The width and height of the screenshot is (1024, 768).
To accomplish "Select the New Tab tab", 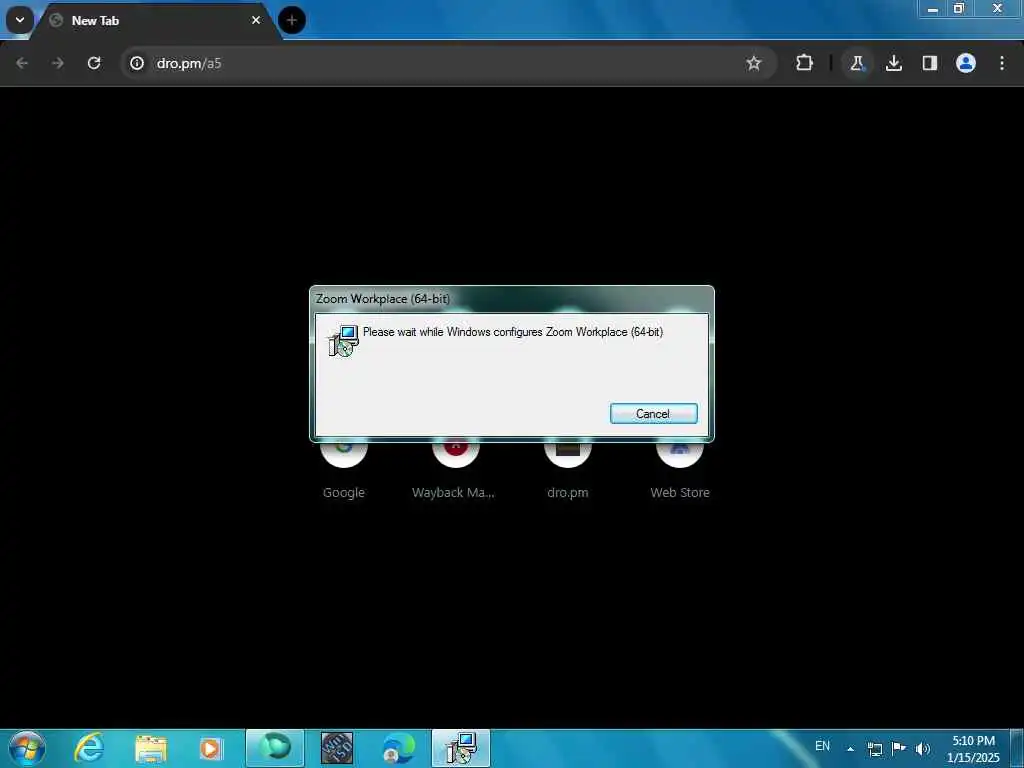I will pyautogui.click(x=157, y=20).
